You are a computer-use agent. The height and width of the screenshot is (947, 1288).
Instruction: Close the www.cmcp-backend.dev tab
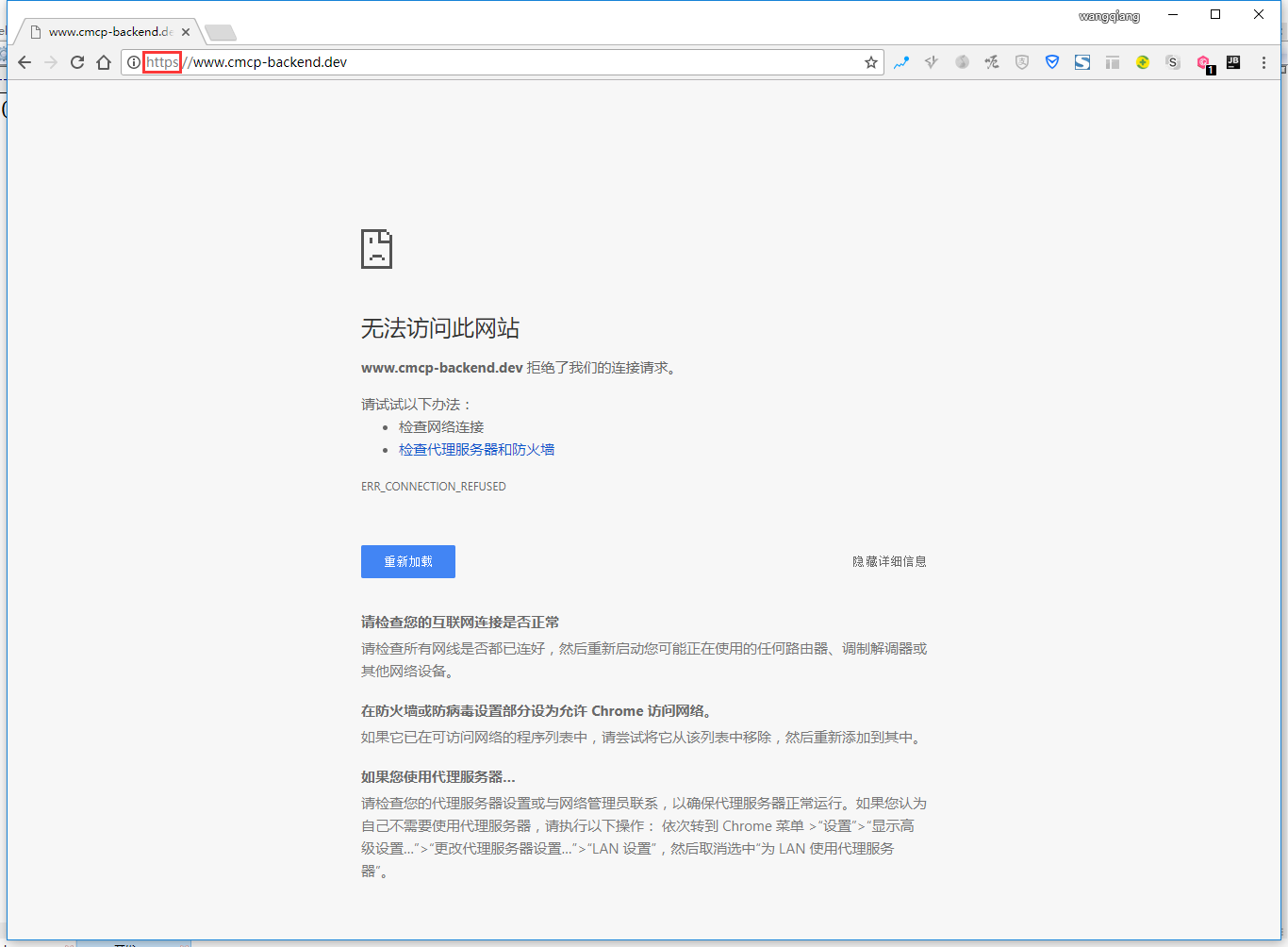186,32
